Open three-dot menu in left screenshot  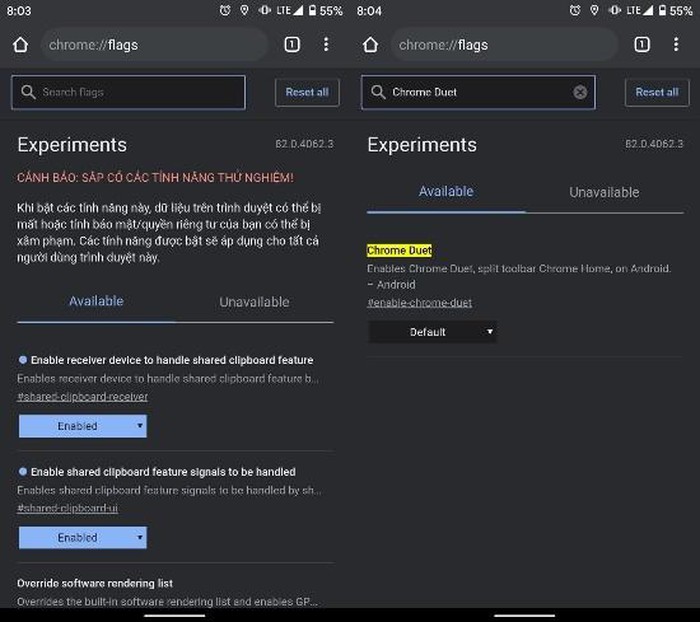coord(326,44)
